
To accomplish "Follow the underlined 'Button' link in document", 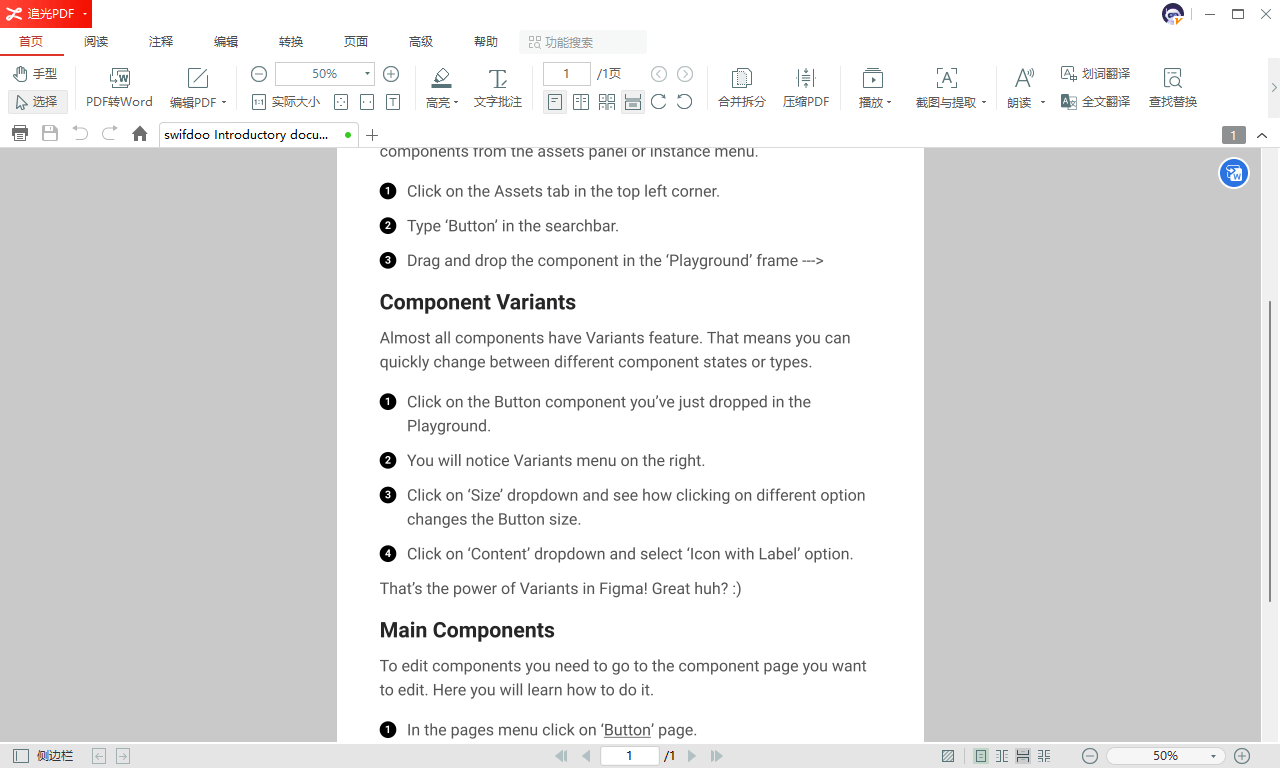I will point(628,730).
